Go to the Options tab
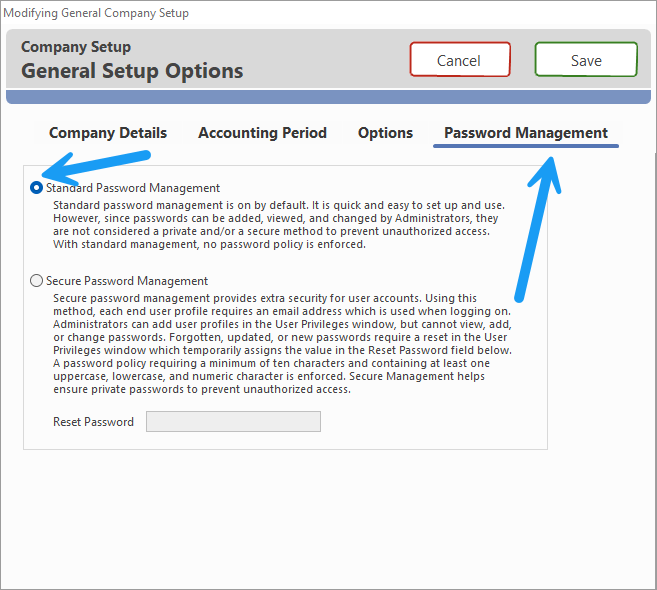The image size is (657, 590). [385, 133]
